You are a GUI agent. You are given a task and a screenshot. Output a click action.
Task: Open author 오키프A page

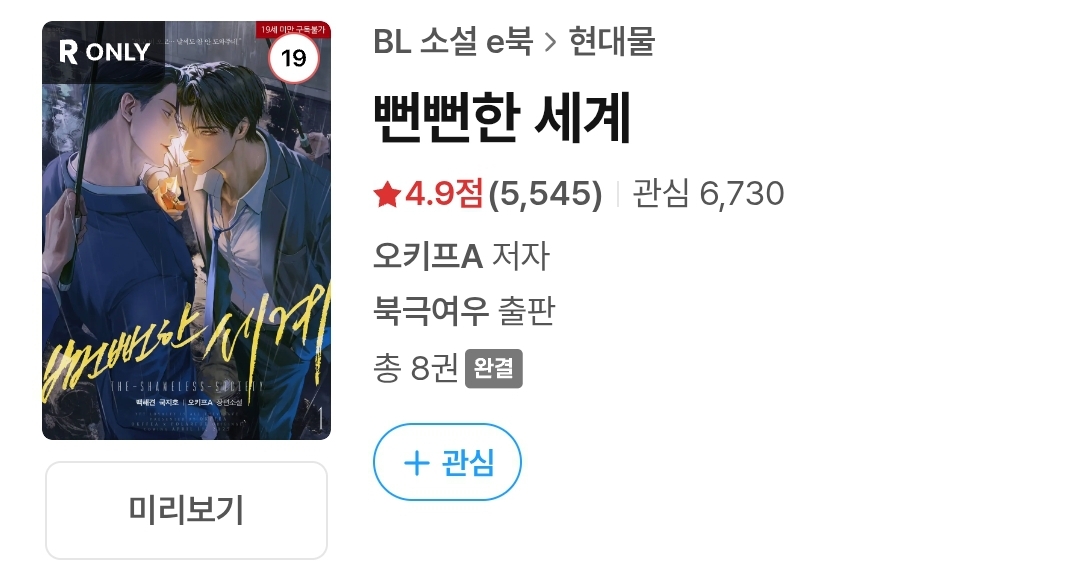point(428,256)
